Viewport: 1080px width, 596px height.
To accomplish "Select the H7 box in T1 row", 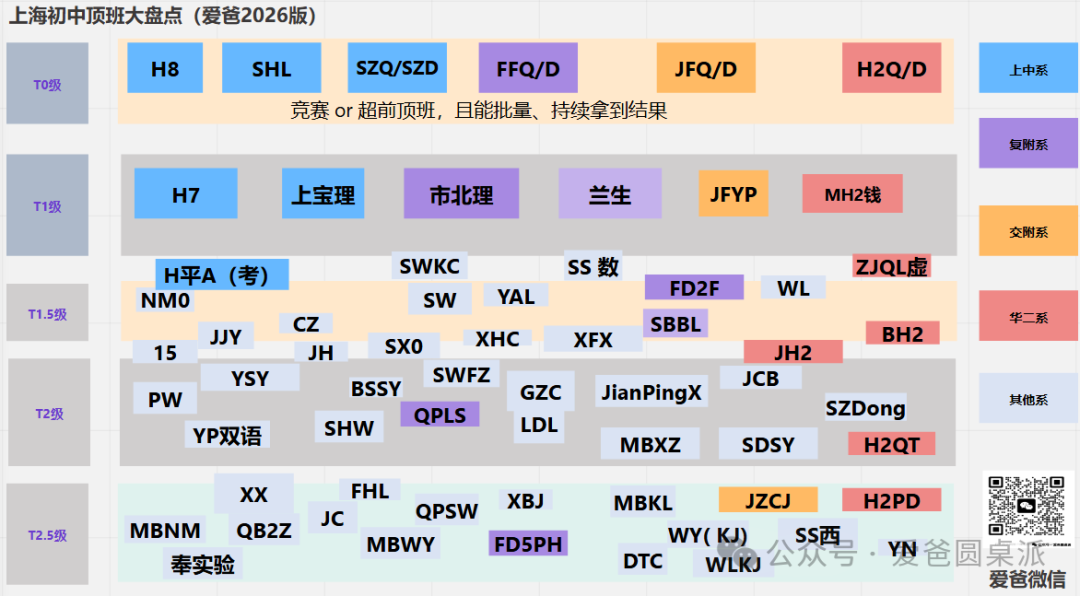I will click(186, 194).
